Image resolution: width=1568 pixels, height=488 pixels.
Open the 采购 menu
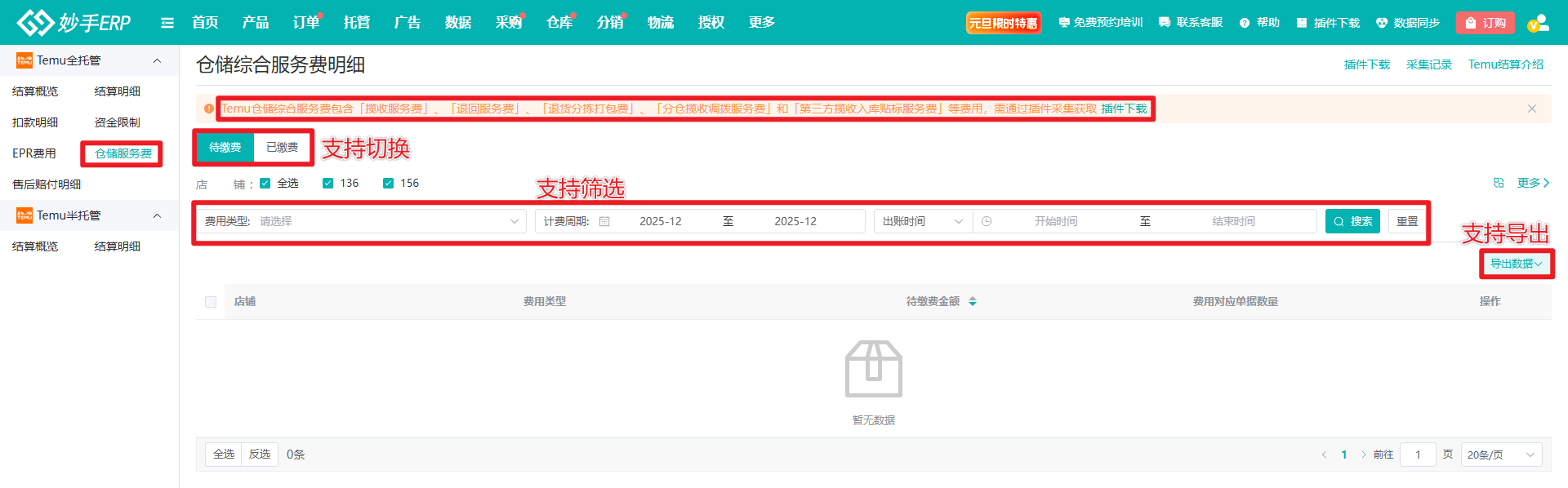tap(509, 23)
